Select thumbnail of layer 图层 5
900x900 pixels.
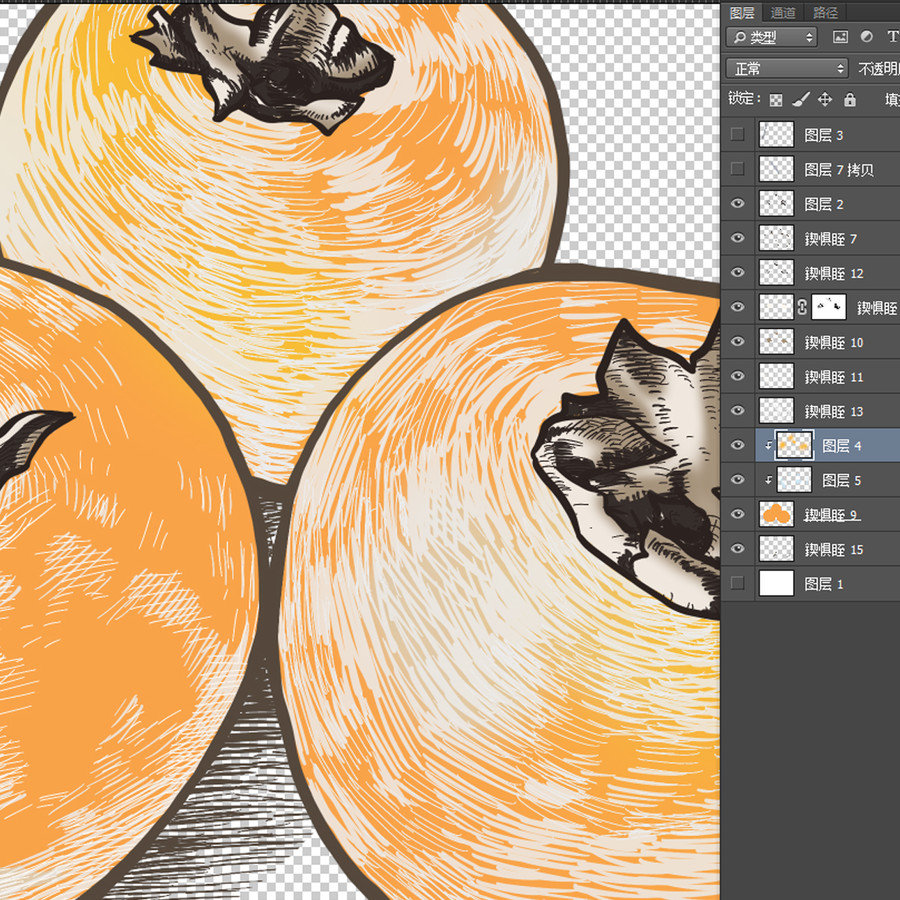pos(794,480)
